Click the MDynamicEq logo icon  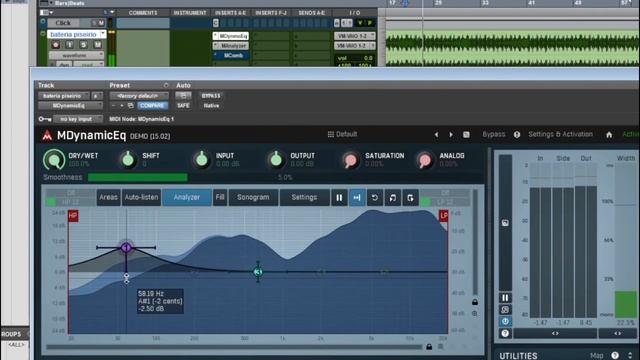(x=47, y=135)
